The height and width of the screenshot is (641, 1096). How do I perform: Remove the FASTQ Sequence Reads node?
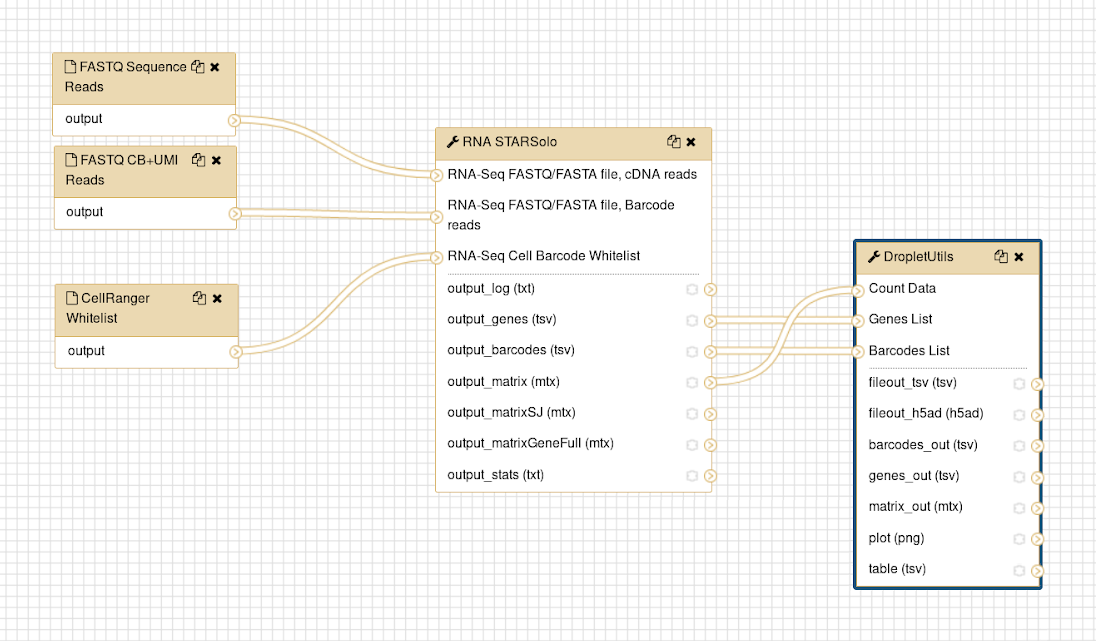[x=215, y=67]
